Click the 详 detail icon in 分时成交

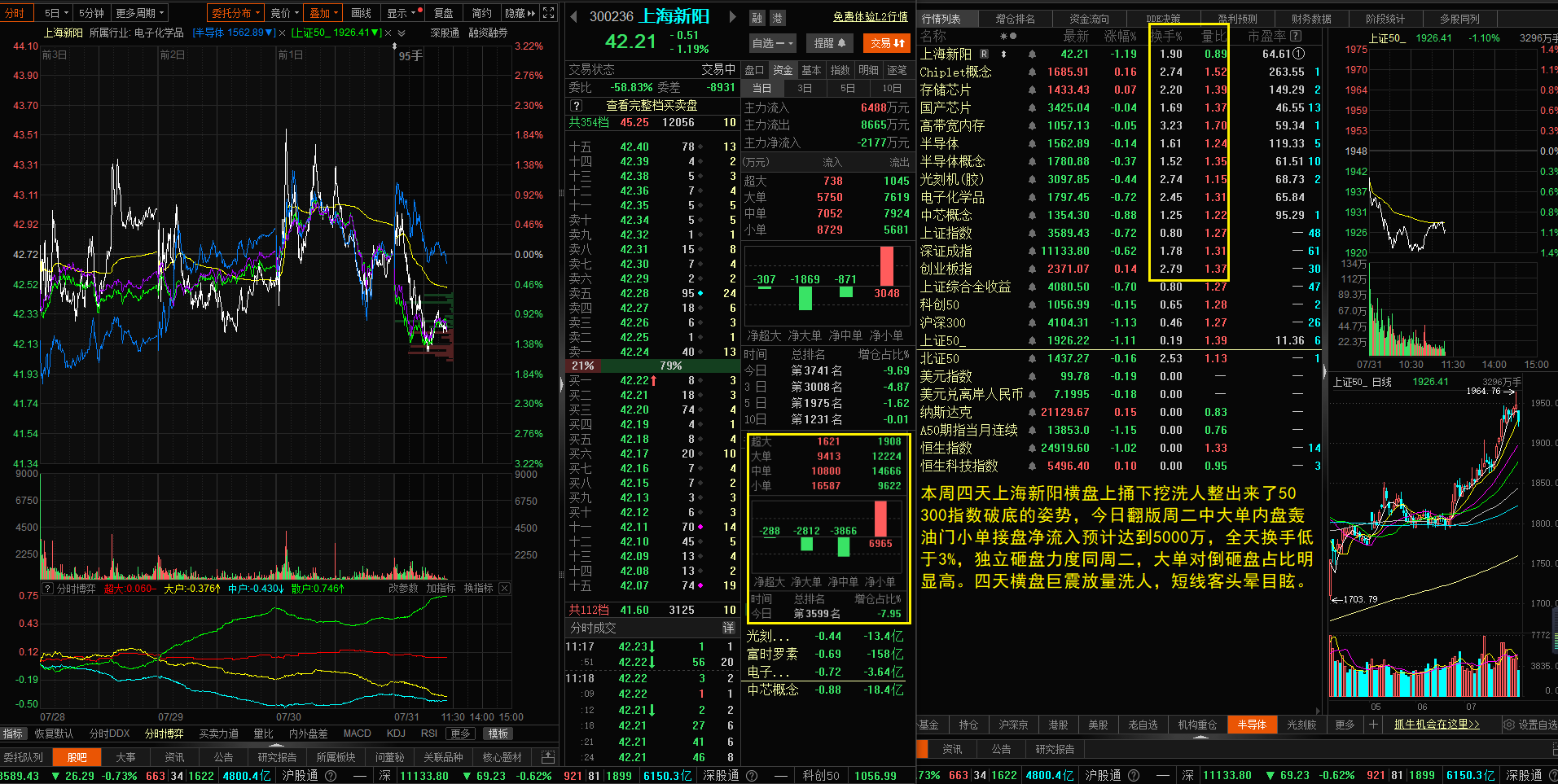click(728, 628)
